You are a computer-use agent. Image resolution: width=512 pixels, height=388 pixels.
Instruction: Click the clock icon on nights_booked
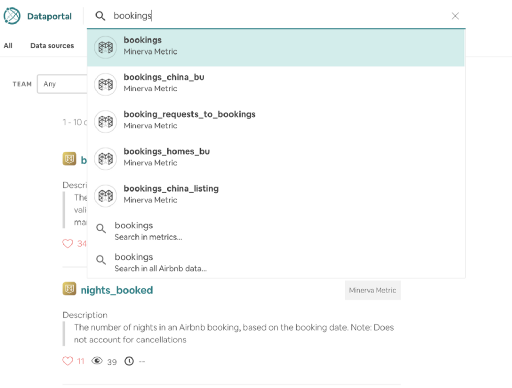129,361
